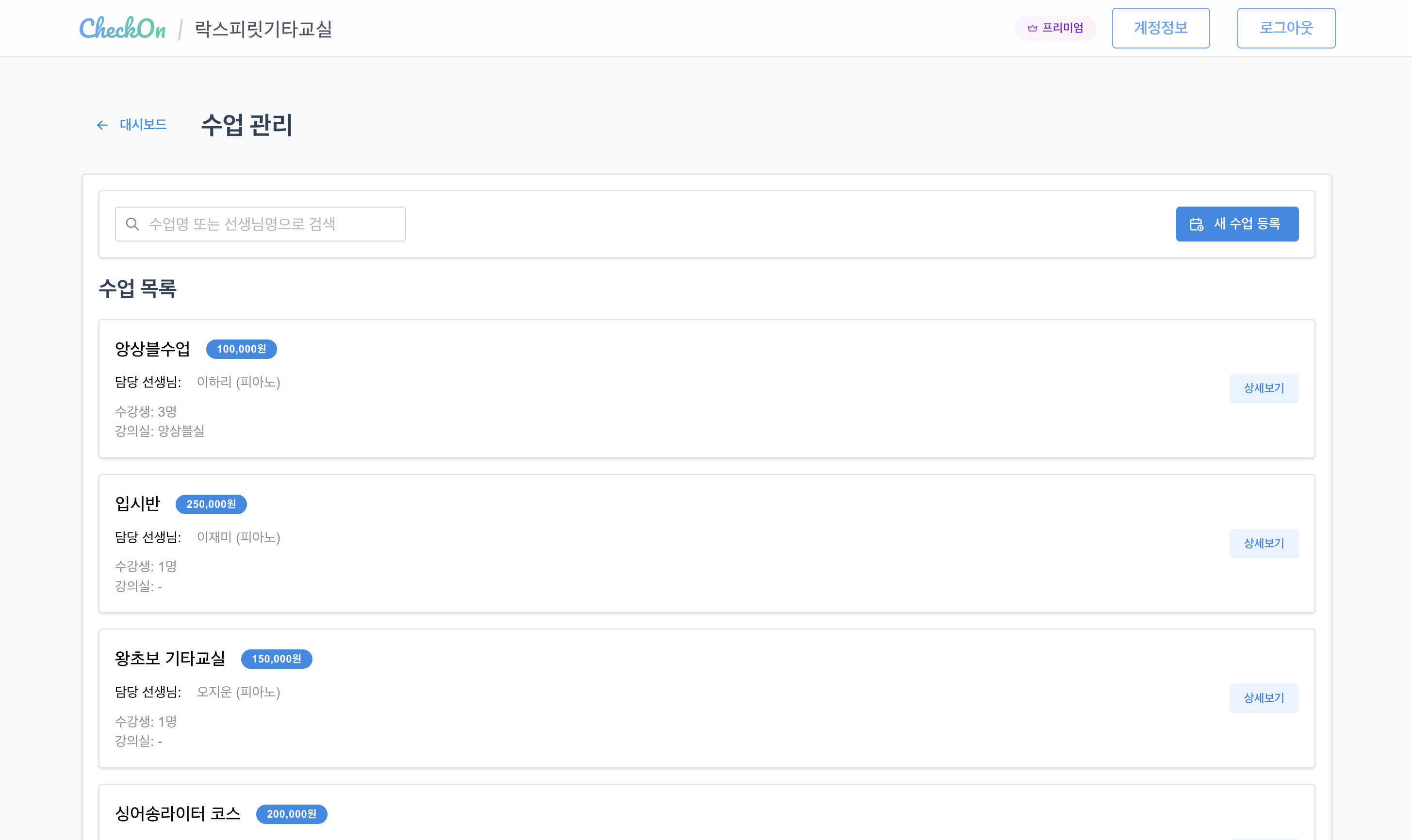Click the 250,000원 price badge
This screenshot has height=840, width=1412.
click(x=211, y=504)
